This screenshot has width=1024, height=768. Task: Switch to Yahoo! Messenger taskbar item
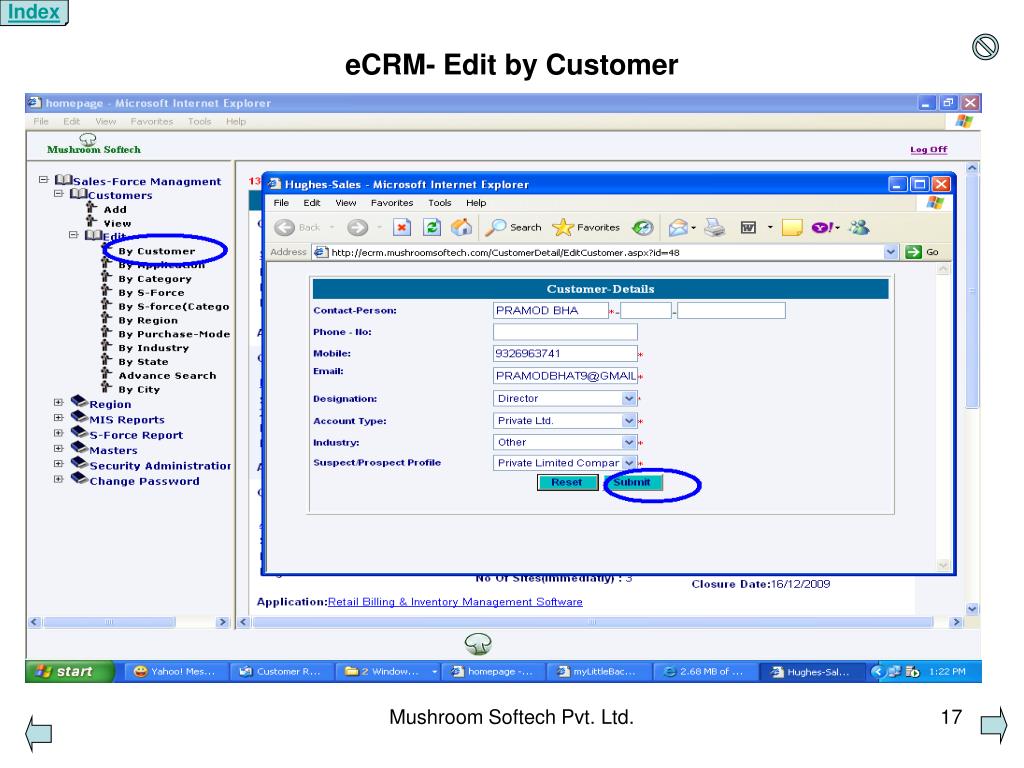click(174, 671)
